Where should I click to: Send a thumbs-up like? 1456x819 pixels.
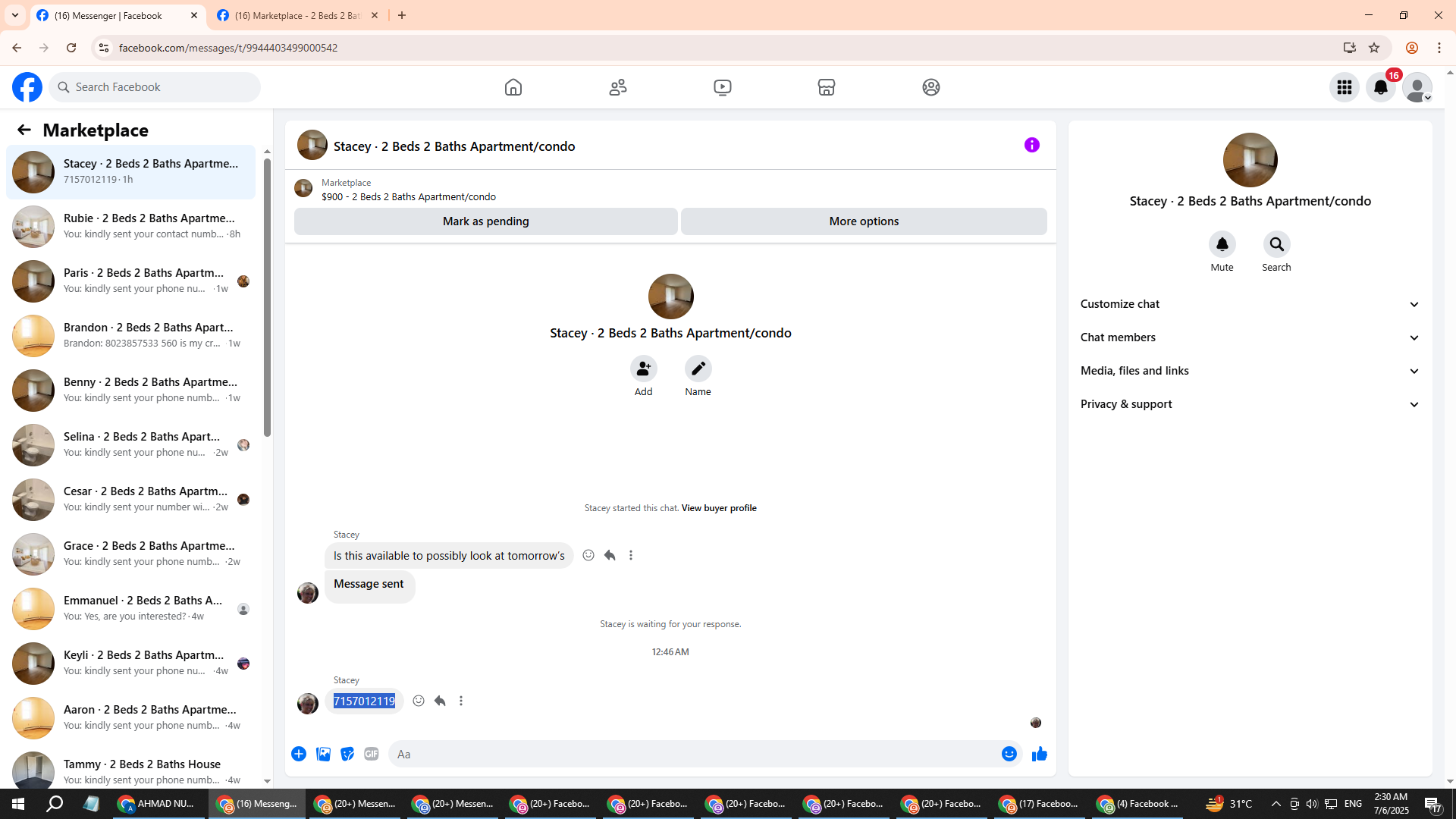(x=1039, y=754)
